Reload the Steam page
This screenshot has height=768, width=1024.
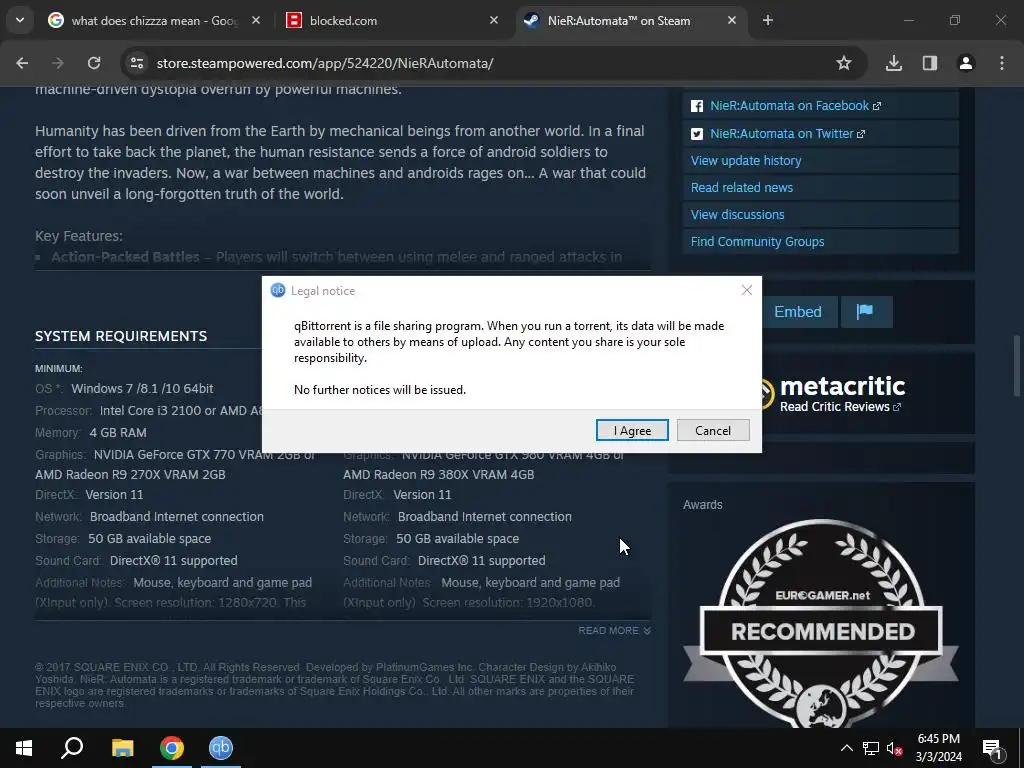tap(94, 63)
